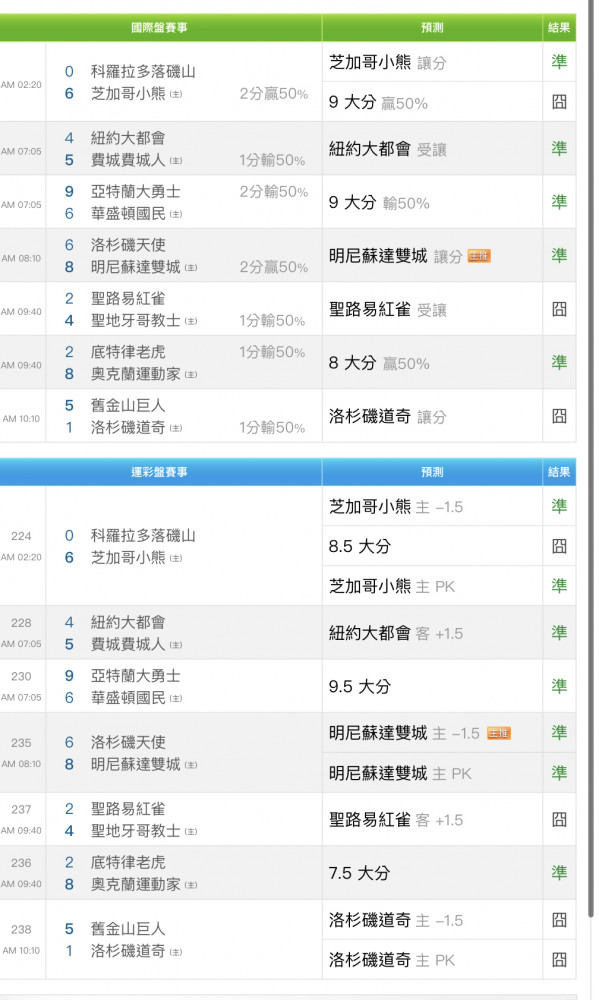Click 舊金山巨人 in the 國際盤 table
The width and height of the screenshot is (599, 1000).
pyautogui.click(x=128, y=405)
